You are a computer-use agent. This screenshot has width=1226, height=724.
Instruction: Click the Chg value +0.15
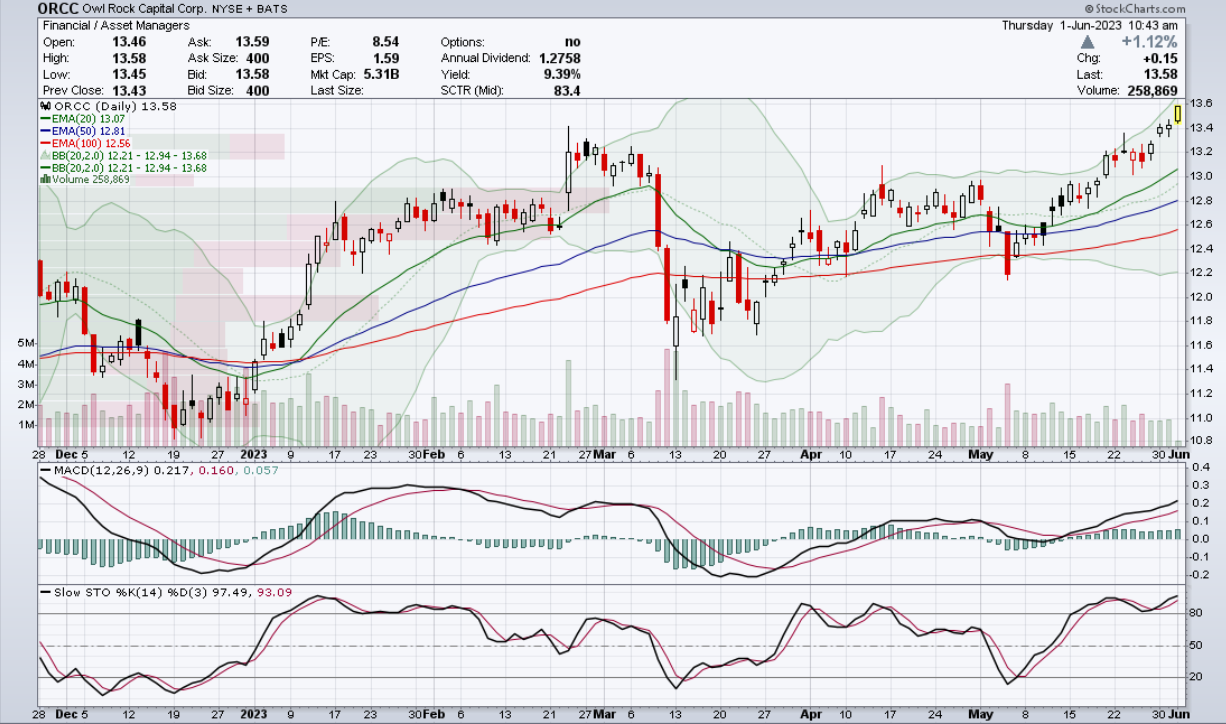[x=1160, y=58]
